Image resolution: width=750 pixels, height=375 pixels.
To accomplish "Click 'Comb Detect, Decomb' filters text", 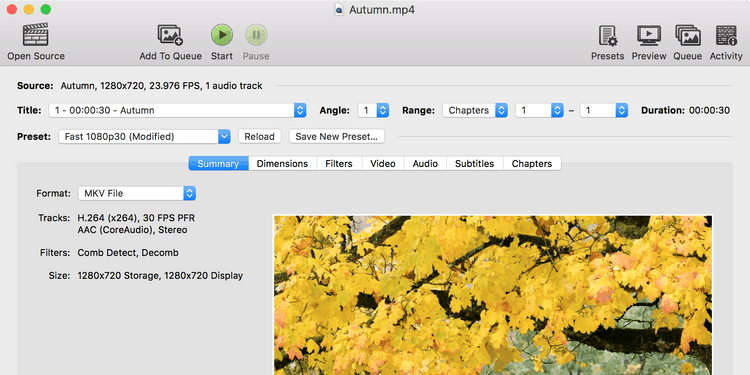I will 128,253.
